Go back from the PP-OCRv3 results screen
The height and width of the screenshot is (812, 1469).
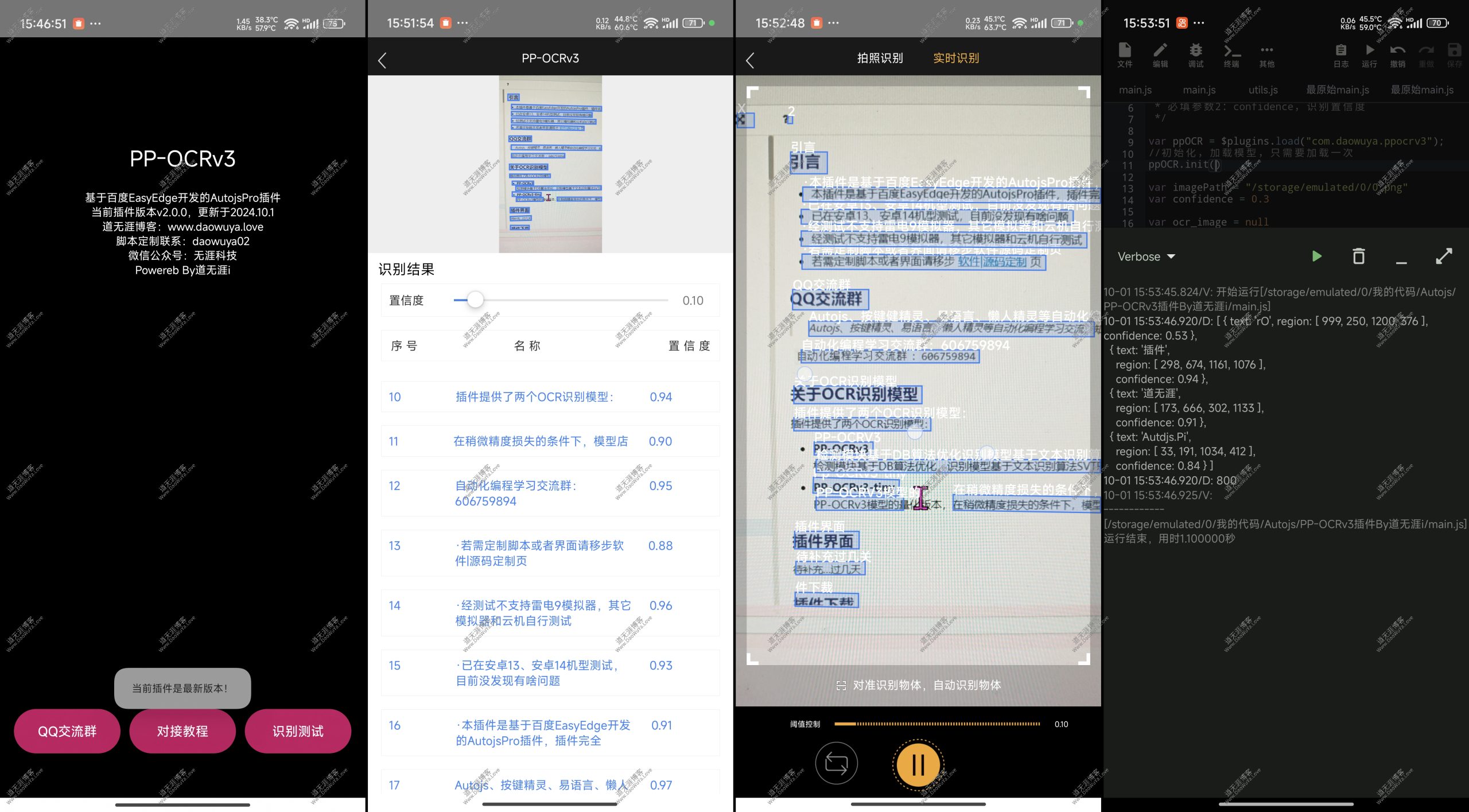tap(382, 60)
